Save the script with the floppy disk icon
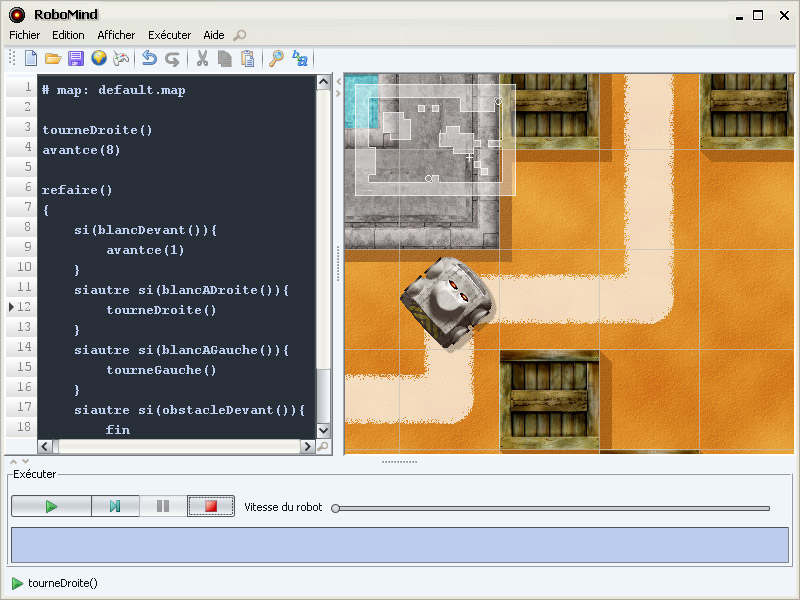 [x=76, y=59]
